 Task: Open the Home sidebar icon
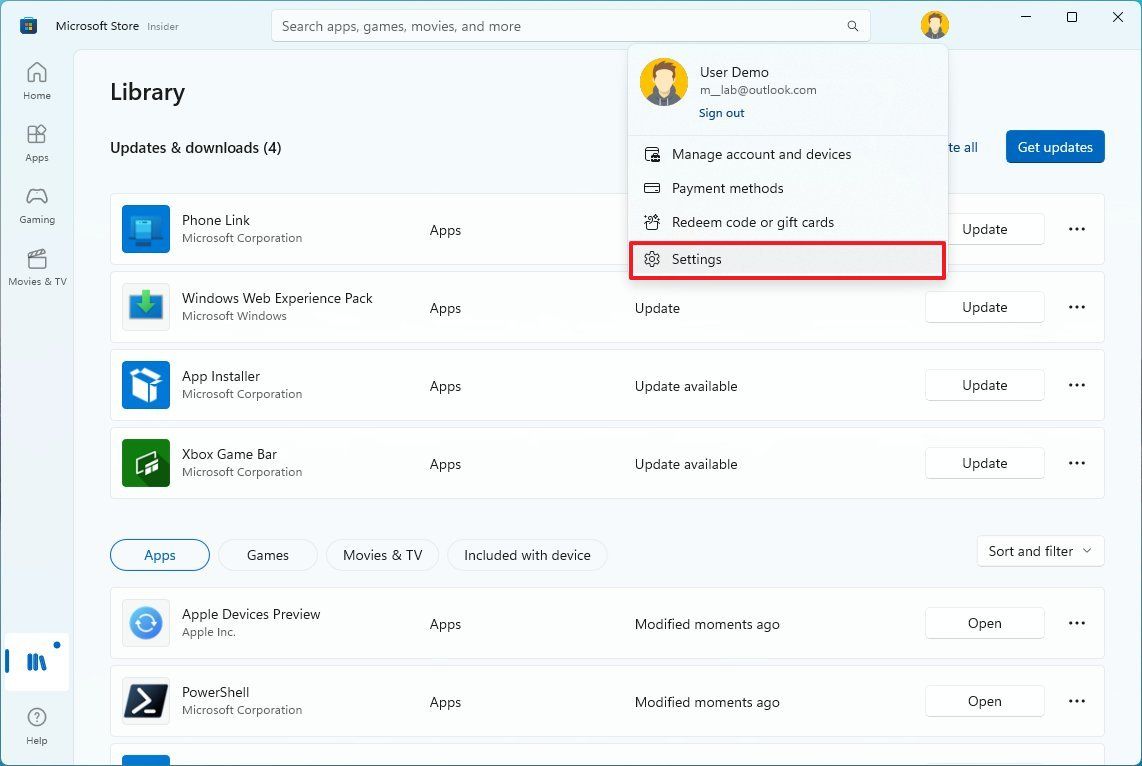tap(36, 80)
